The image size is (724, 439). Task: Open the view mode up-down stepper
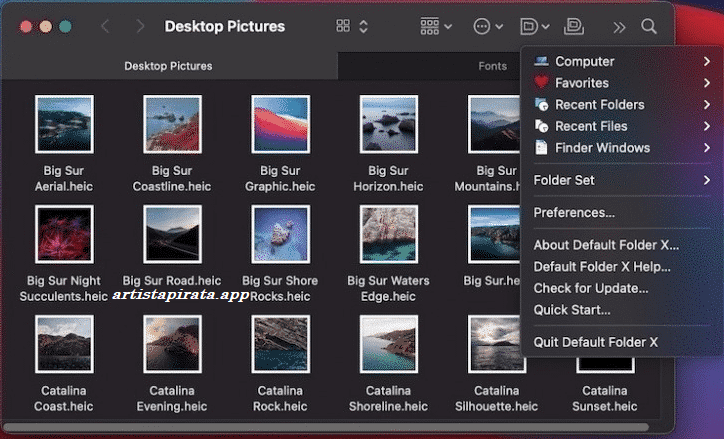pyautogui.click(x=364, y=26)
